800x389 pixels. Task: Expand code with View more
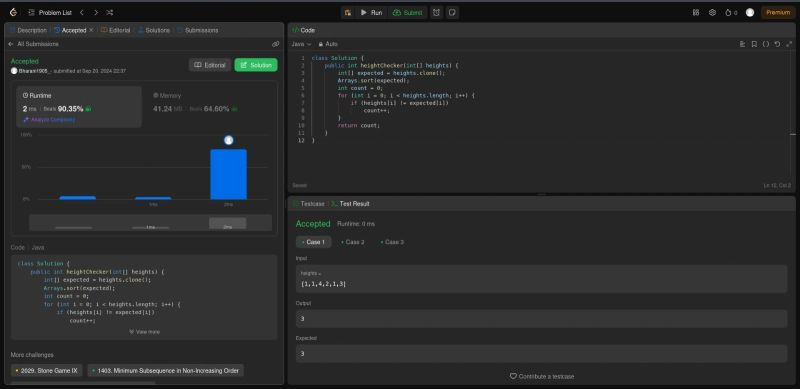point(144,332)
